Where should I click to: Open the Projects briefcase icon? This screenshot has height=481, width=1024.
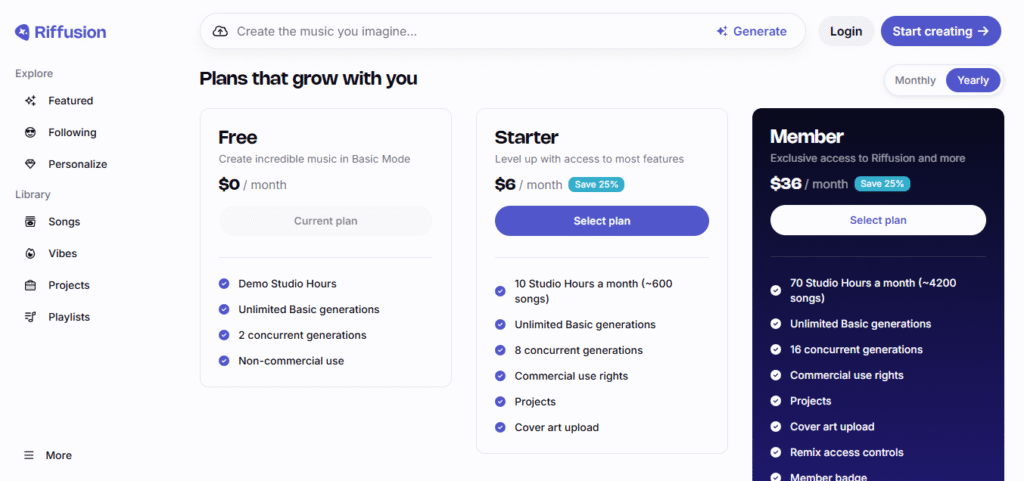(30, 285)
